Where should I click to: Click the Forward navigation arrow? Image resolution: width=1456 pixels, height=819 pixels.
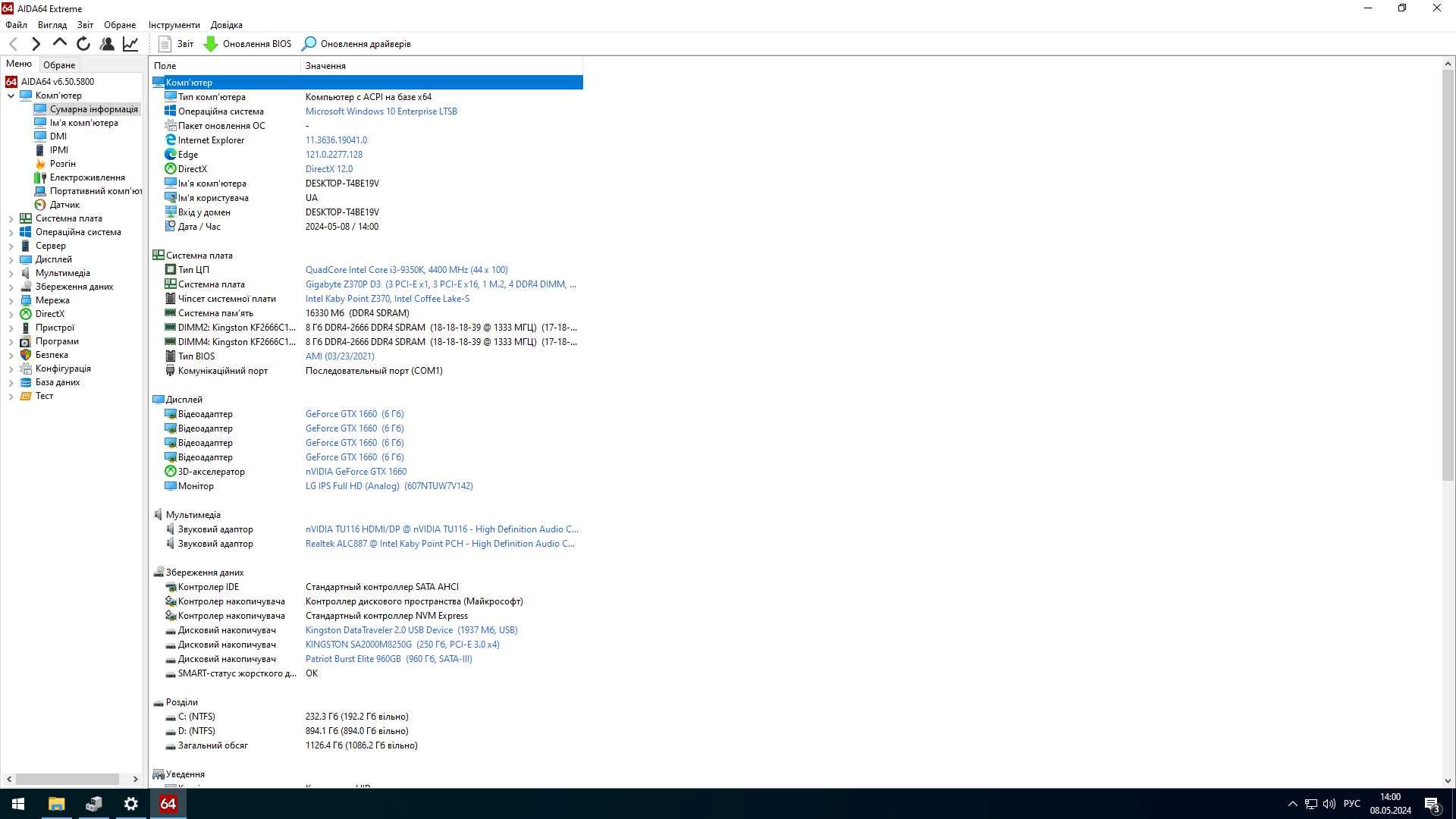click(36, 44)
